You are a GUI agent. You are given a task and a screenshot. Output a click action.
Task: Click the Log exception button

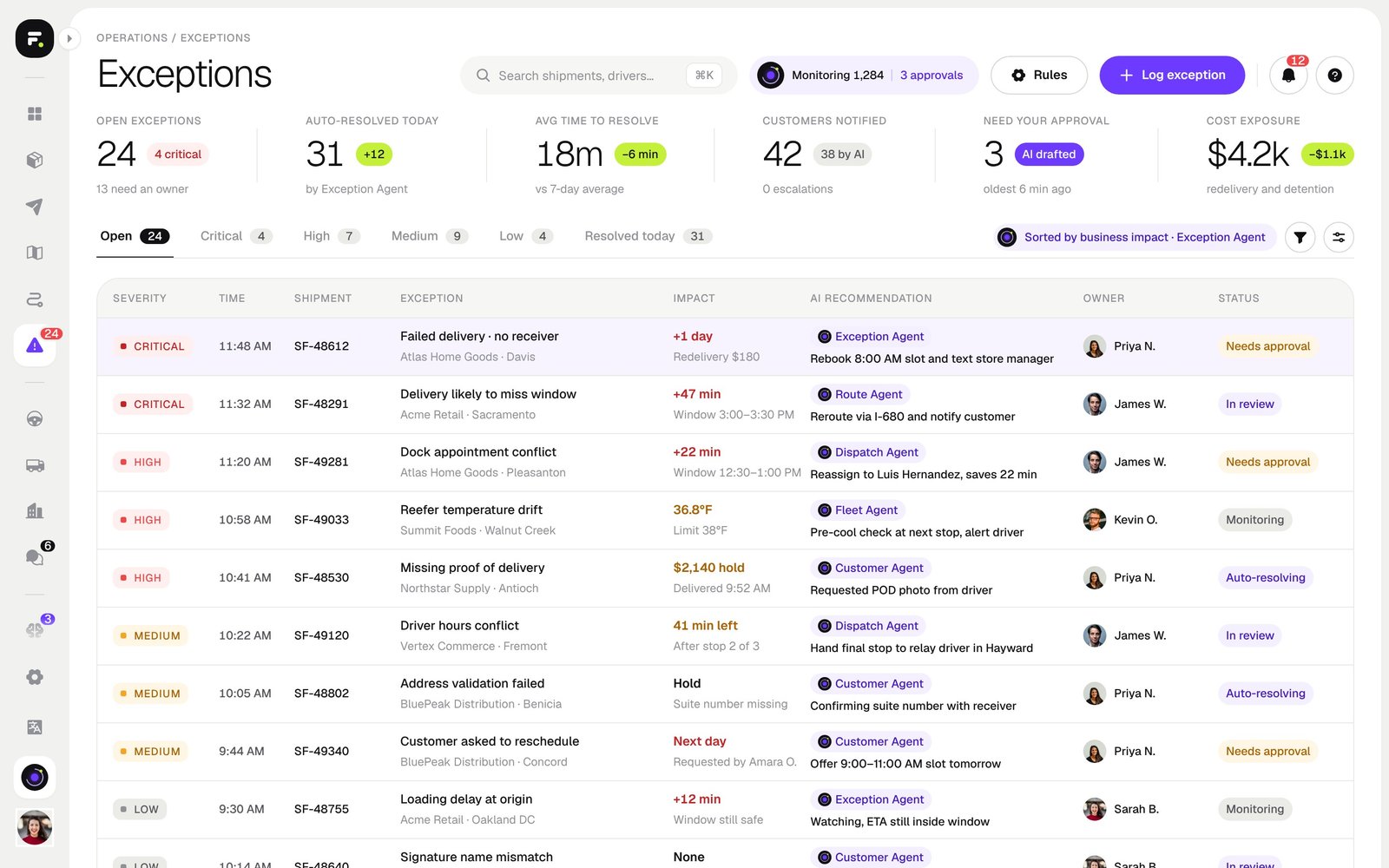1172,76
